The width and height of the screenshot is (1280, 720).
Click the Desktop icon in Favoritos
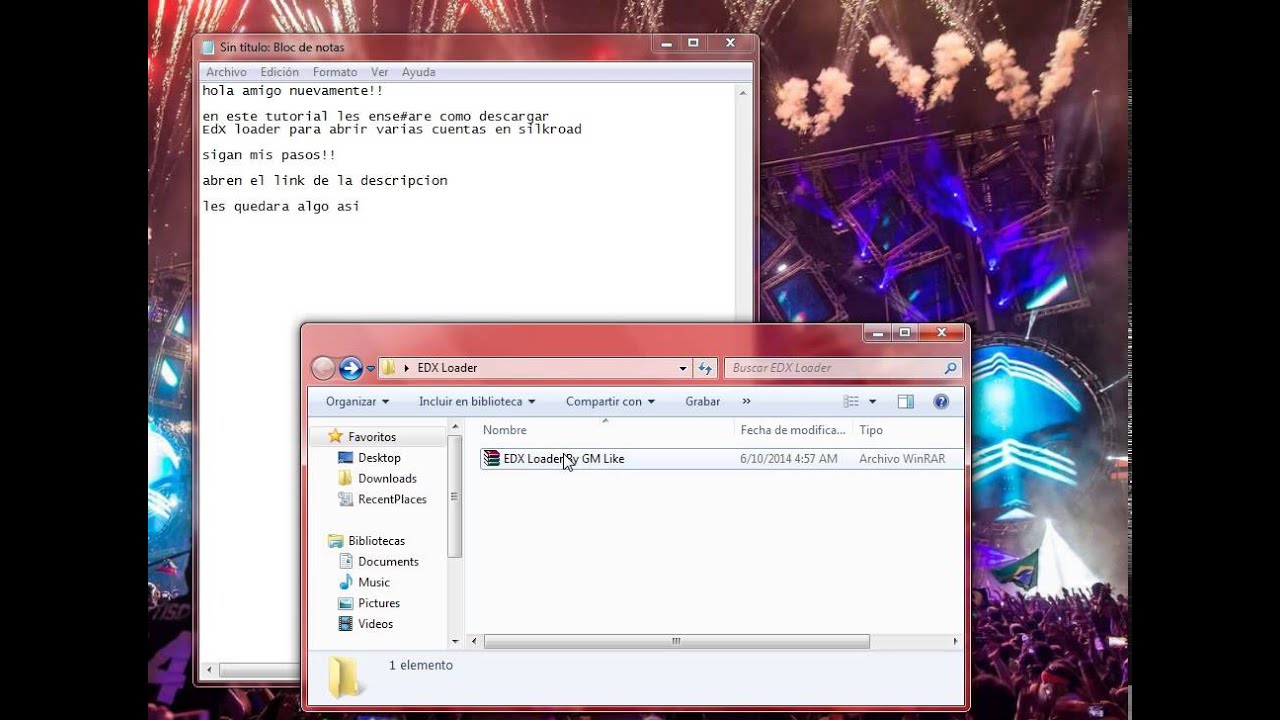[346, 457]
